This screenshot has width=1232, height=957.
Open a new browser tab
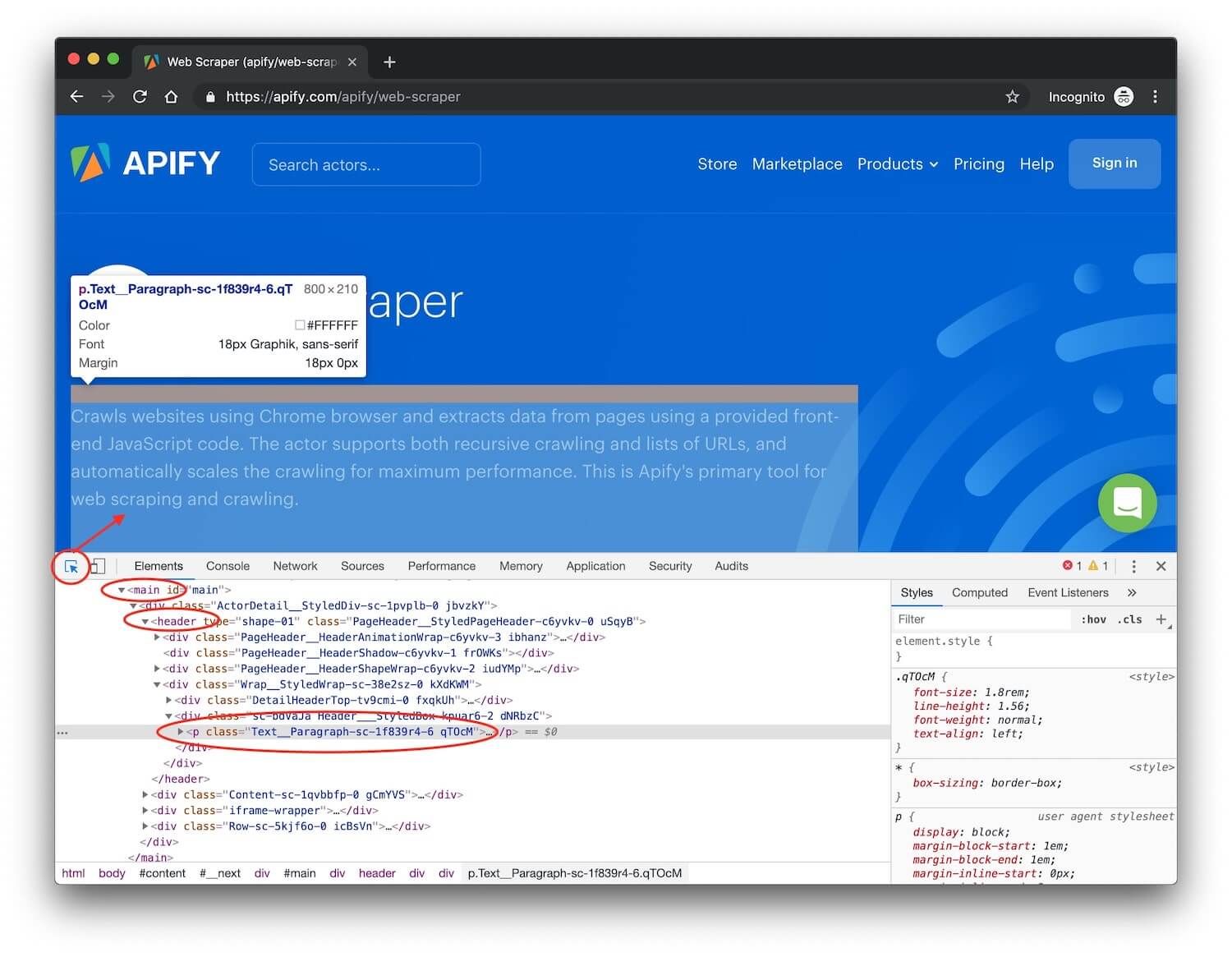coord(389,62)
